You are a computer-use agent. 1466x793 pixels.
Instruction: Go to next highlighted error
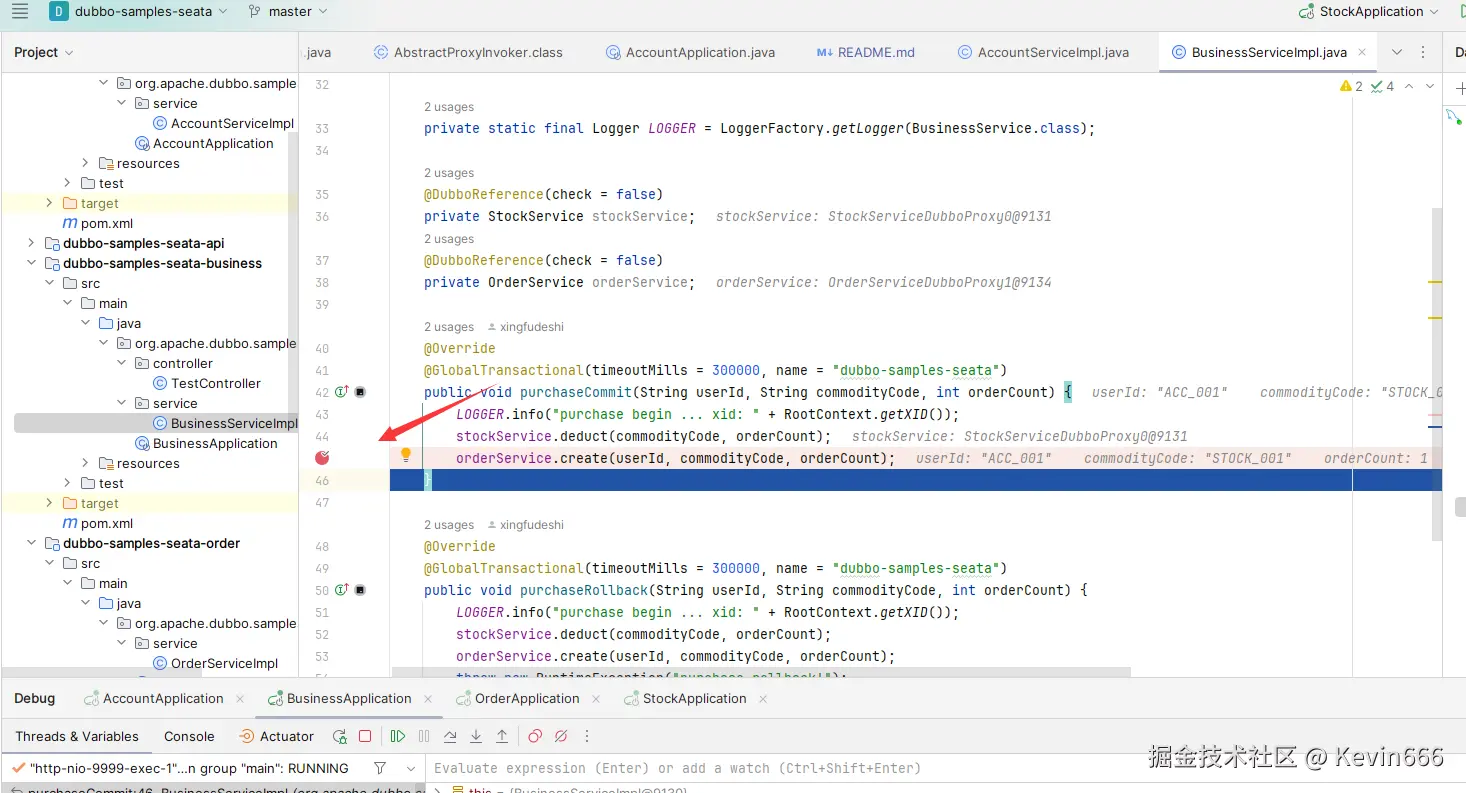click(x=1431, y=86)
